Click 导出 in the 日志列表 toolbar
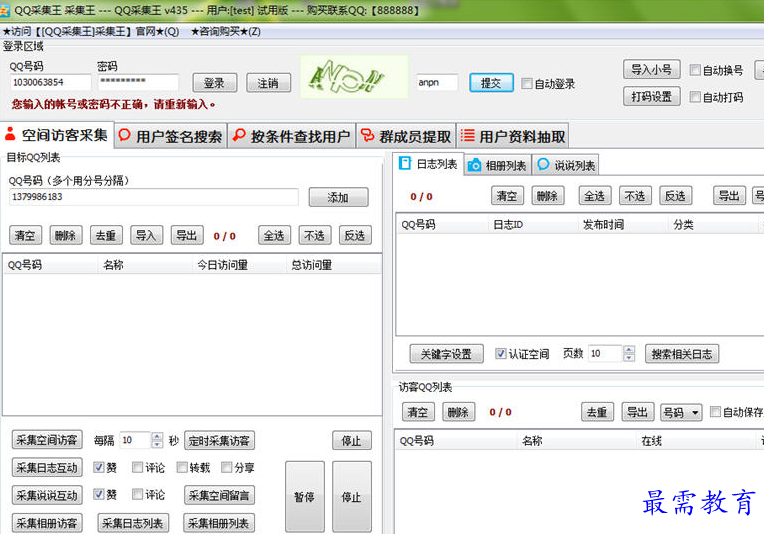This screenshot has height=534, width=764. (729, 196)
